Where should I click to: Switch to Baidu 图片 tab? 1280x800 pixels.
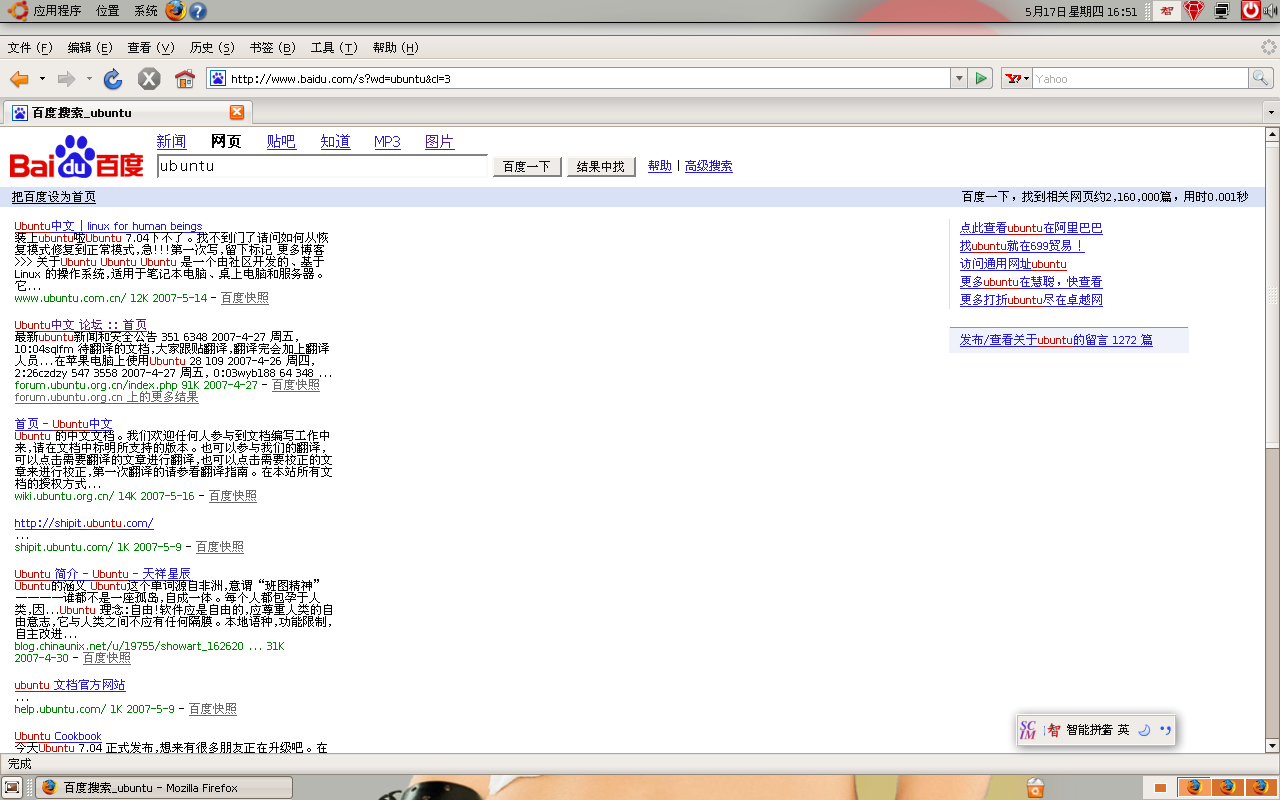pos(439,142)
